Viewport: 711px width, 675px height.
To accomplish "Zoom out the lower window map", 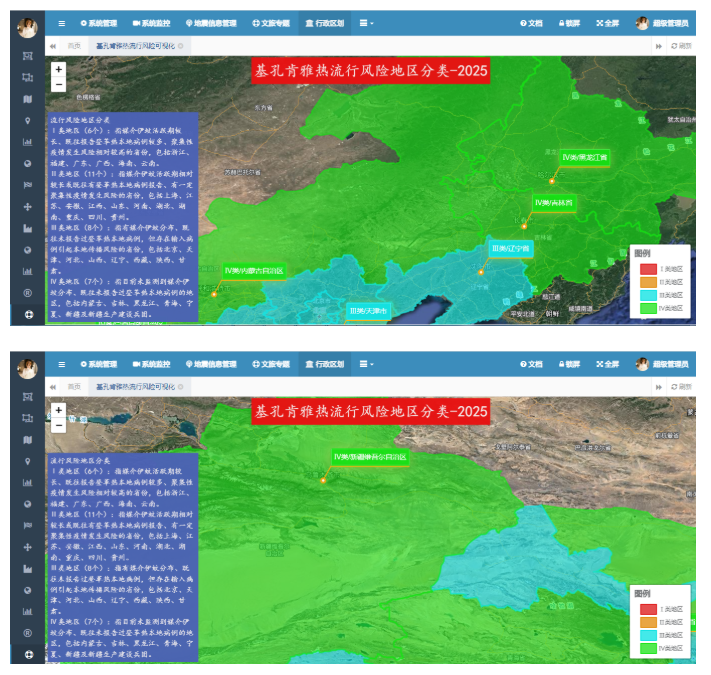I will point(58,426).
